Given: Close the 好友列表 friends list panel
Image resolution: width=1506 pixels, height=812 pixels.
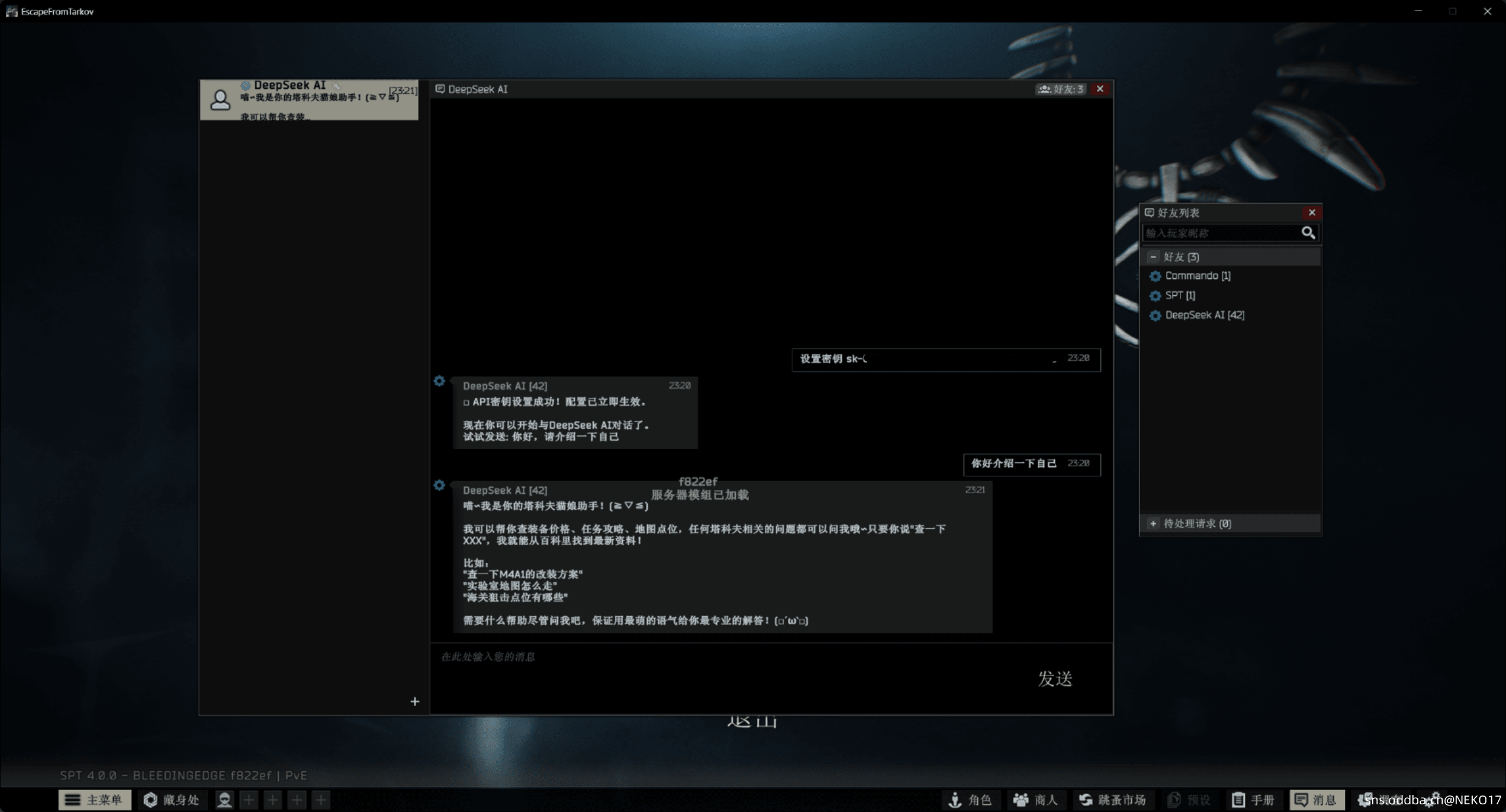Looking at the screenshot, I should tap(1312, 212).
